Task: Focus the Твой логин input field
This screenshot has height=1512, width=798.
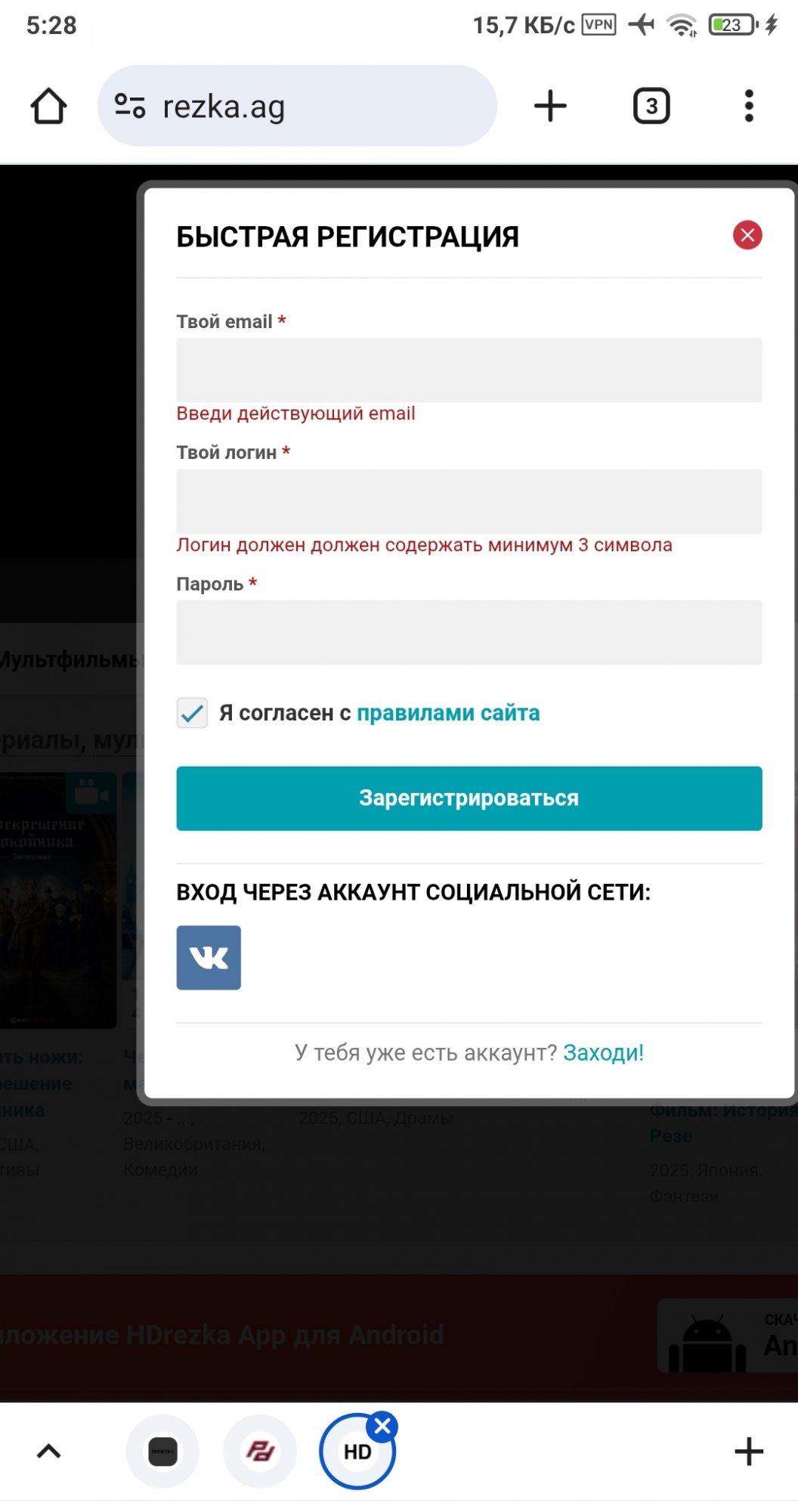Action: 469,501
